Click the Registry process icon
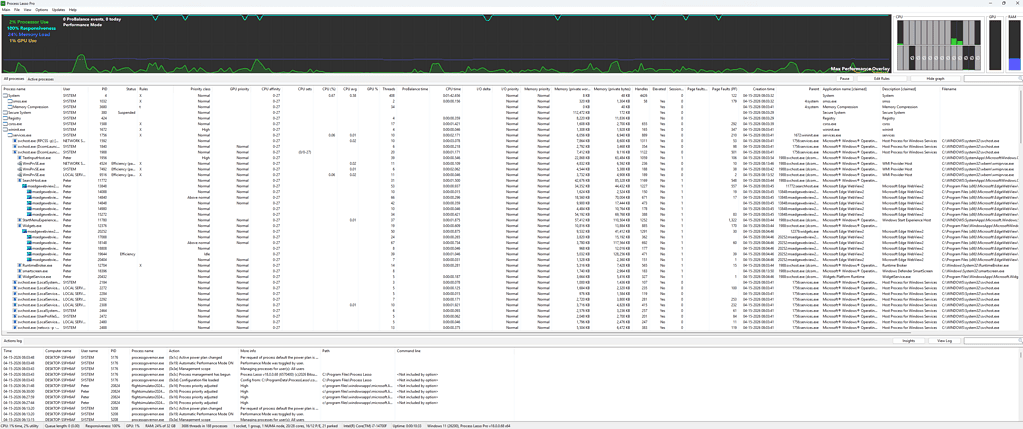Screen dimensions: 1023x429 coord(5,118)
